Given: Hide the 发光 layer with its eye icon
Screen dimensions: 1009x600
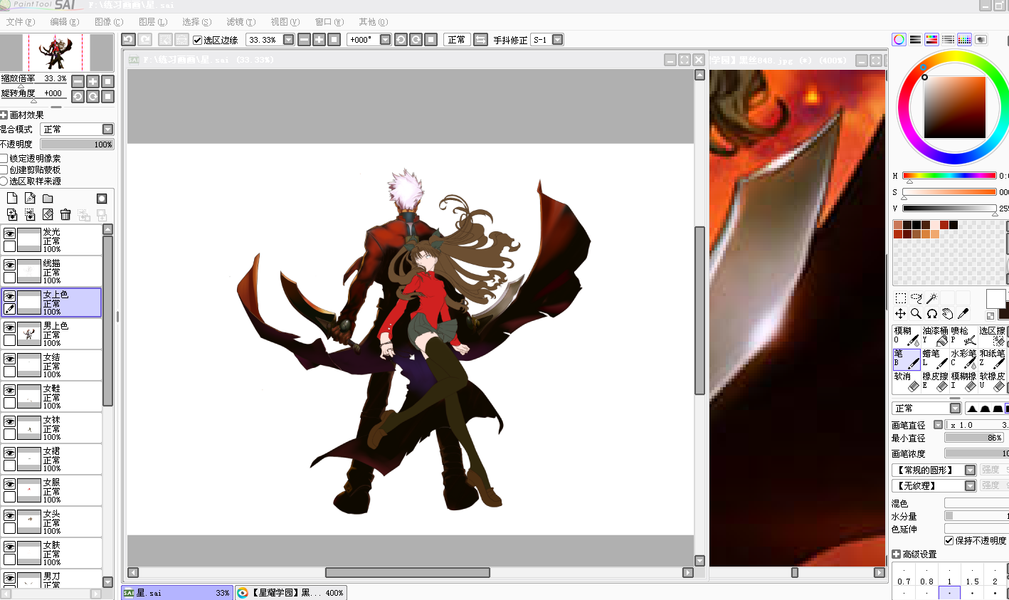Looking at the screenshot, I should coord(10,233).
